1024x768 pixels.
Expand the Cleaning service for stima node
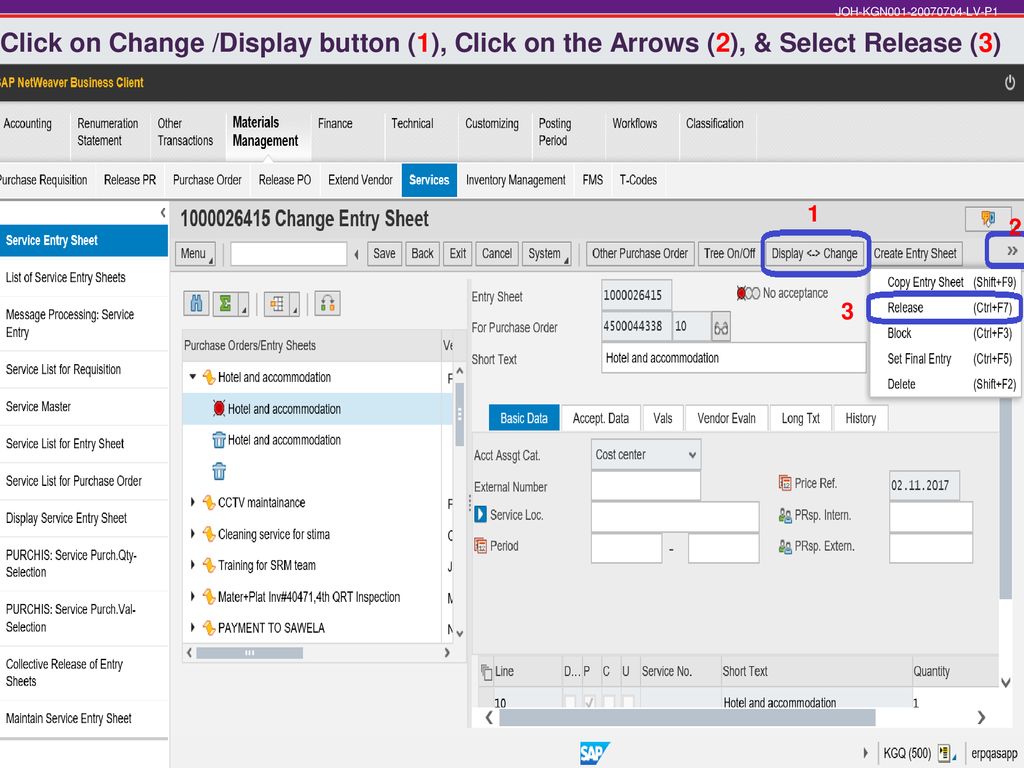(x=193, y=534)
